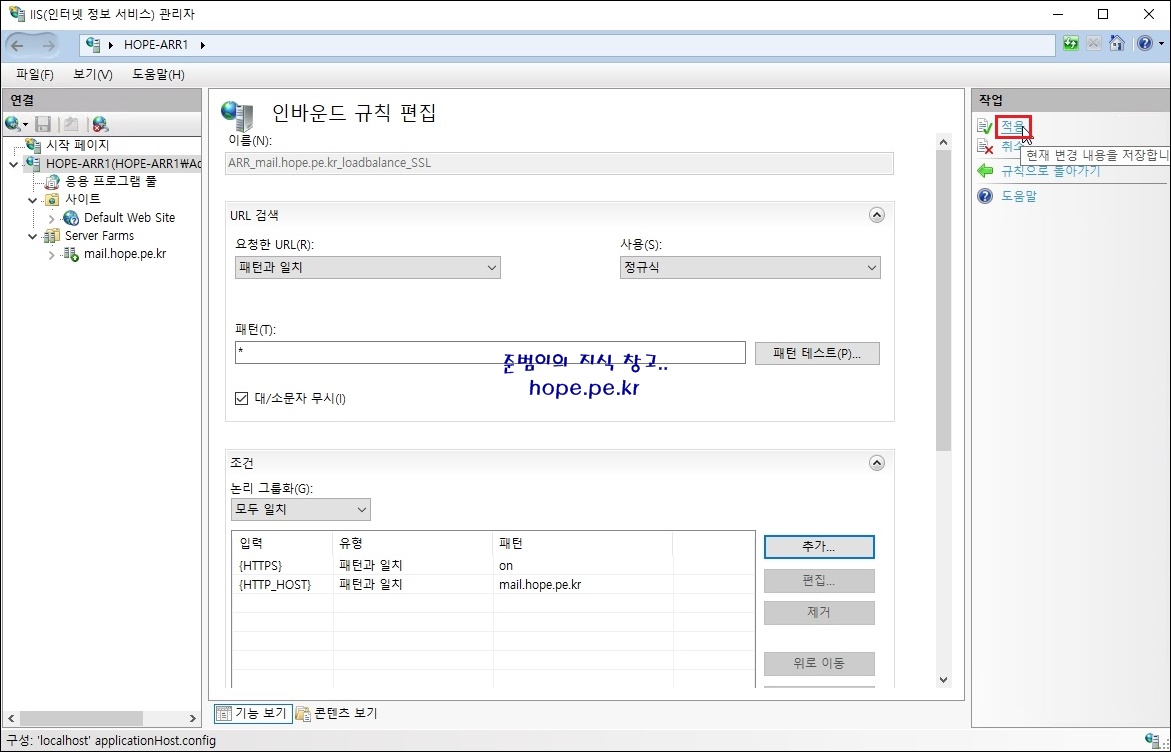Select the {HTTP_HOST} condition row

tap(493, 584)
